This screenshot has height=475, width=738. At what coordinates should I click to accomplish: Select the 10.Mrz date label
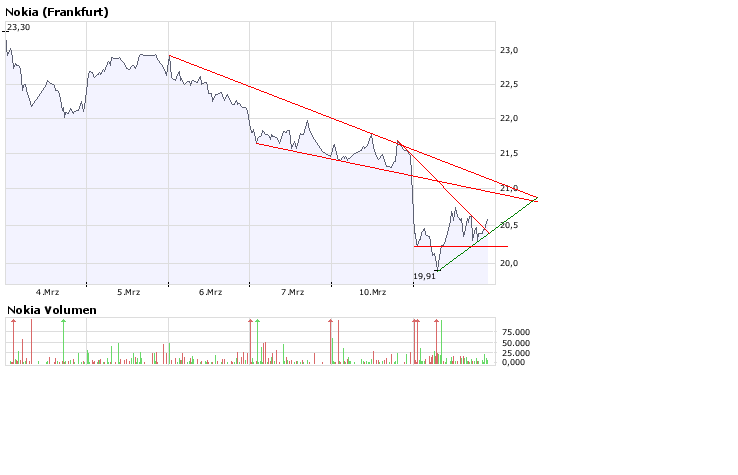pyautogui.click(x=373, y=292)
